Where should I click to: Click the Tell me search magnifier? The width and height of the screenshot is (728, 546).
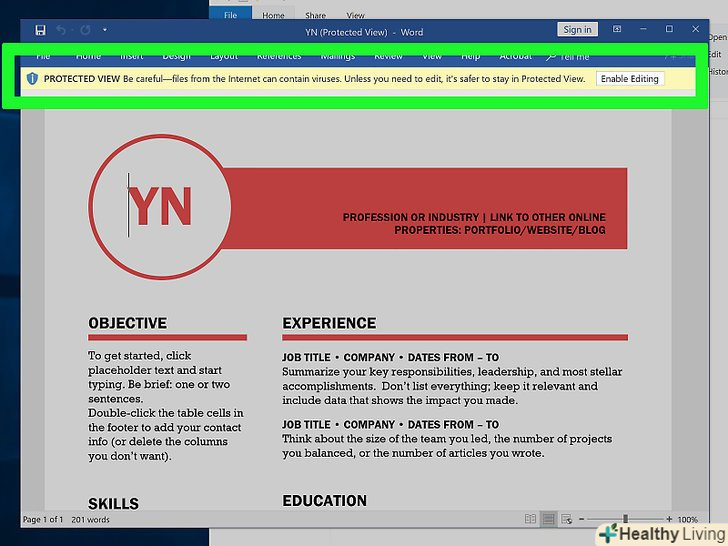coord(551,57)
